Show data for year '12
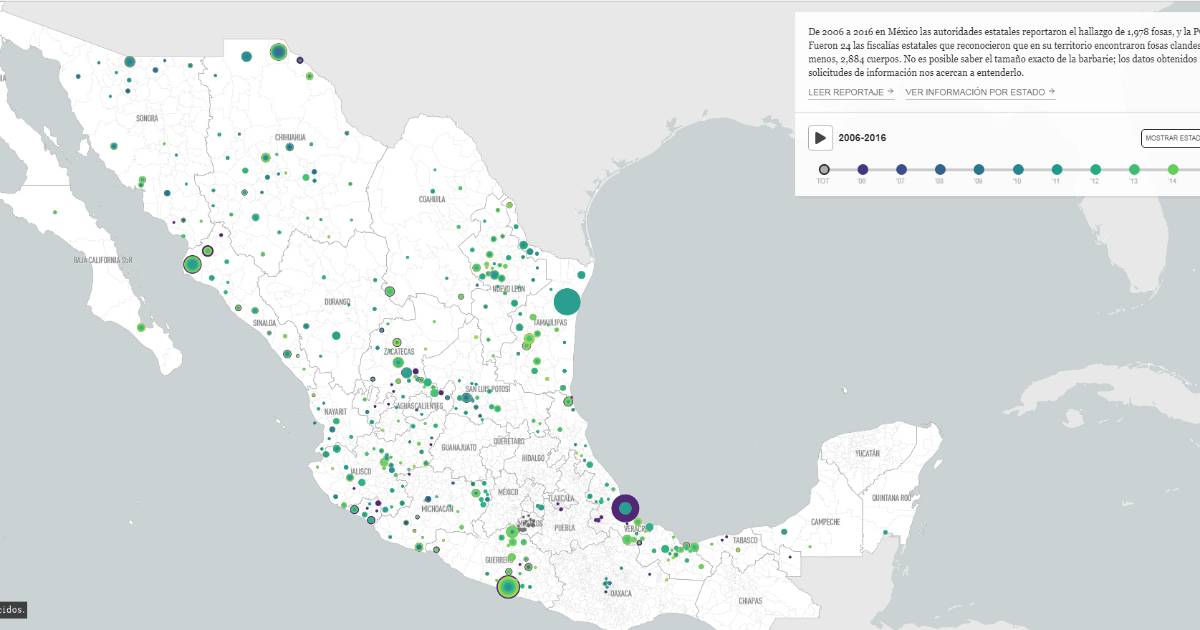 coord(1095,170)
